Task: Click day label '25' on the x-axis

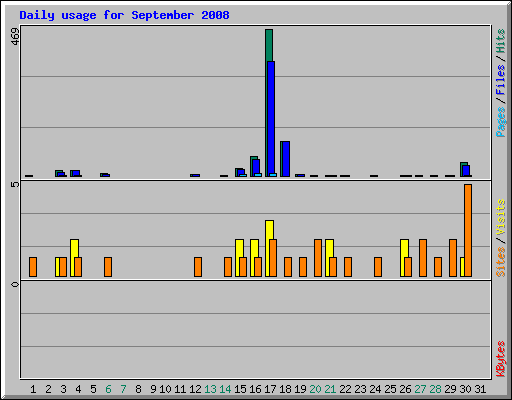Action: pyautogui.click(x=390, y=389)
